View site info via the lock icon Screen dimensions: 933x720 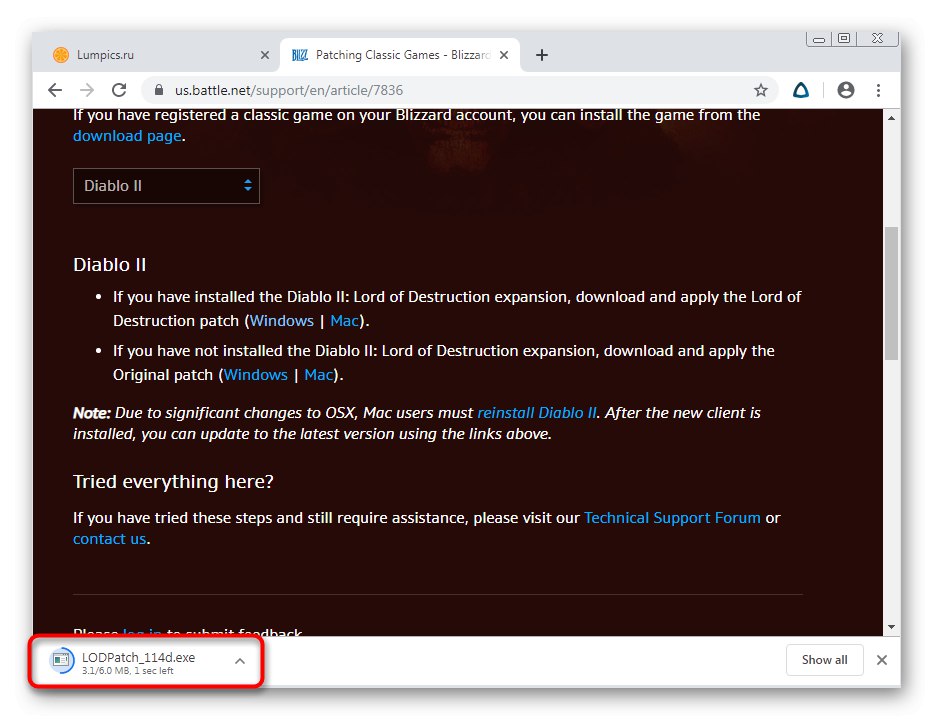point(158,90)
